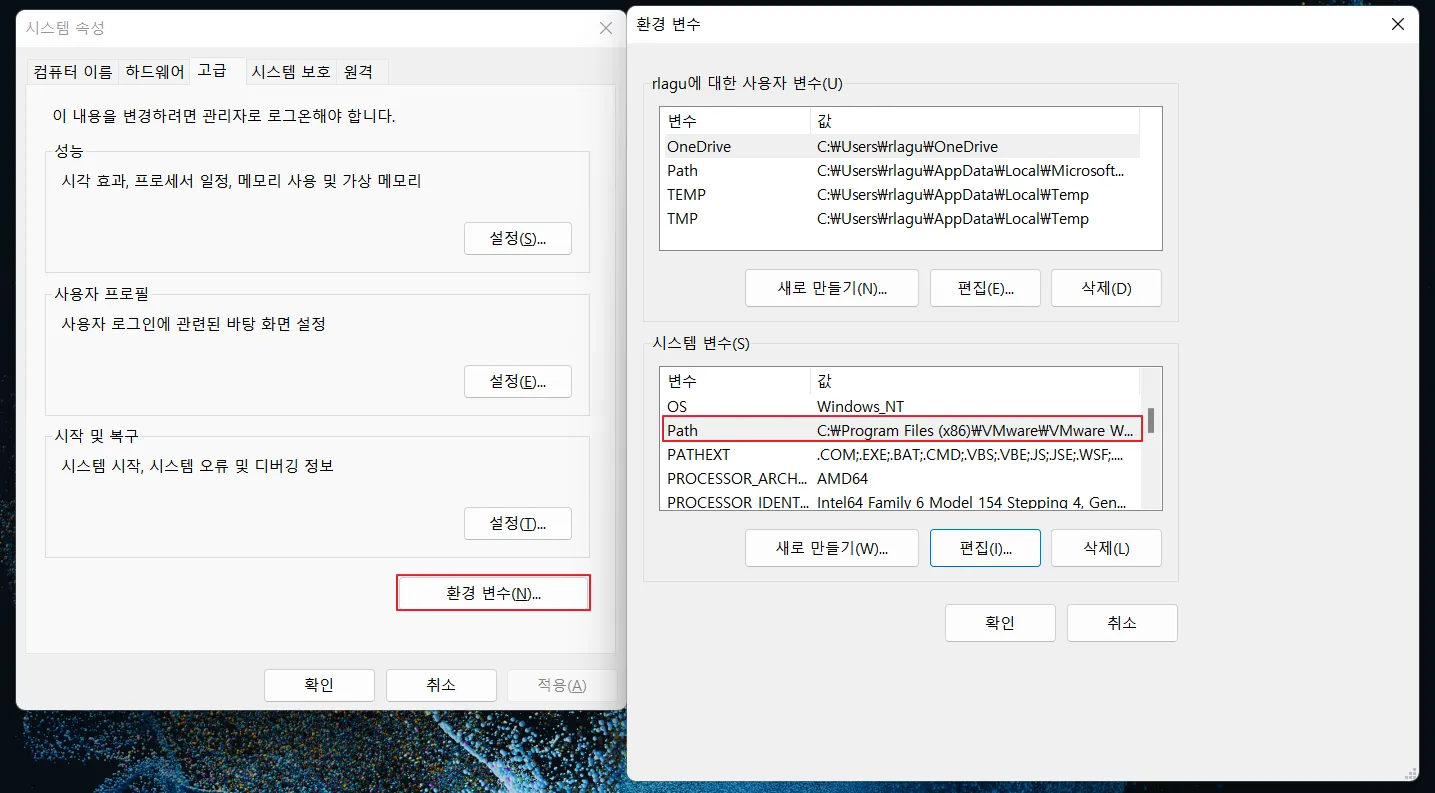This screenshot has height=793, width=1435.
Task: Click 편집(E) for user variables
Action: (985, 288)
